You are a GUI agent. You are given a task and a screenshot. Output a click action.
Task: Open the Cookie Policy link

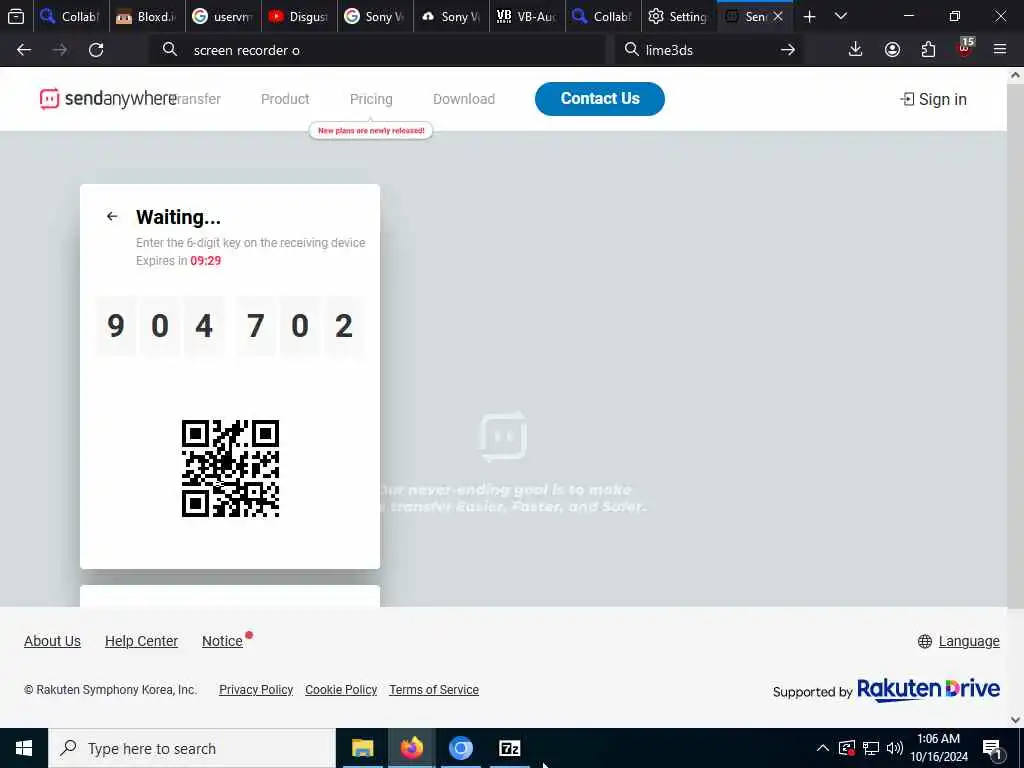pyautogui.click(x=341, y=690)
